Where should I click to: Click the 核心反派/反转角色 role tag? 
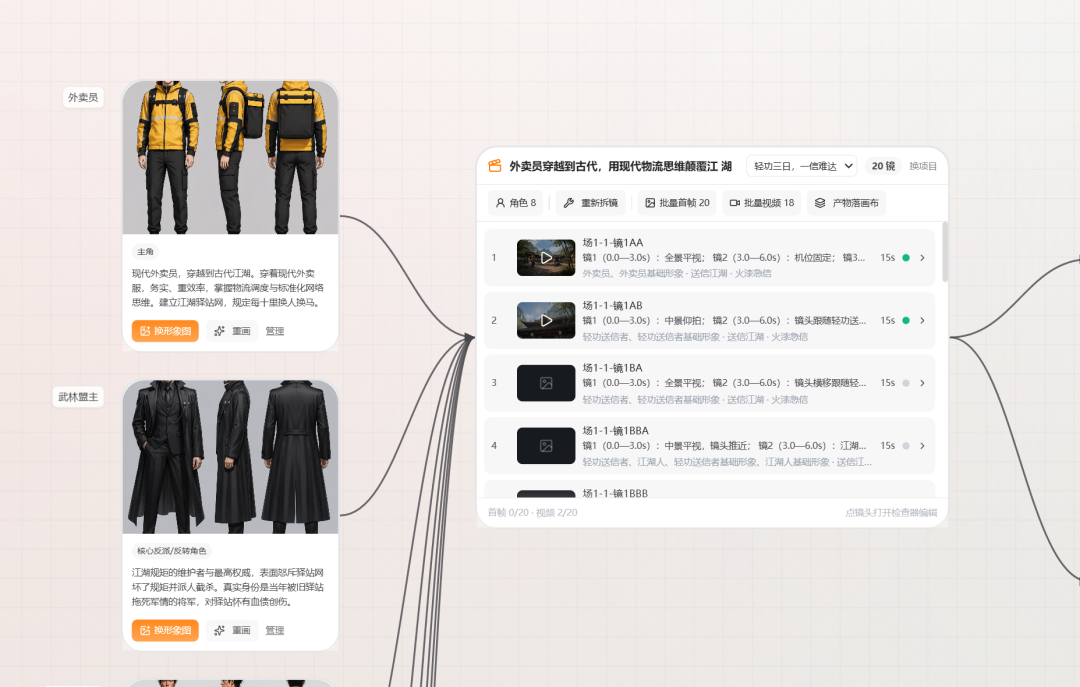pyautogui.click(x=172, y=551)
